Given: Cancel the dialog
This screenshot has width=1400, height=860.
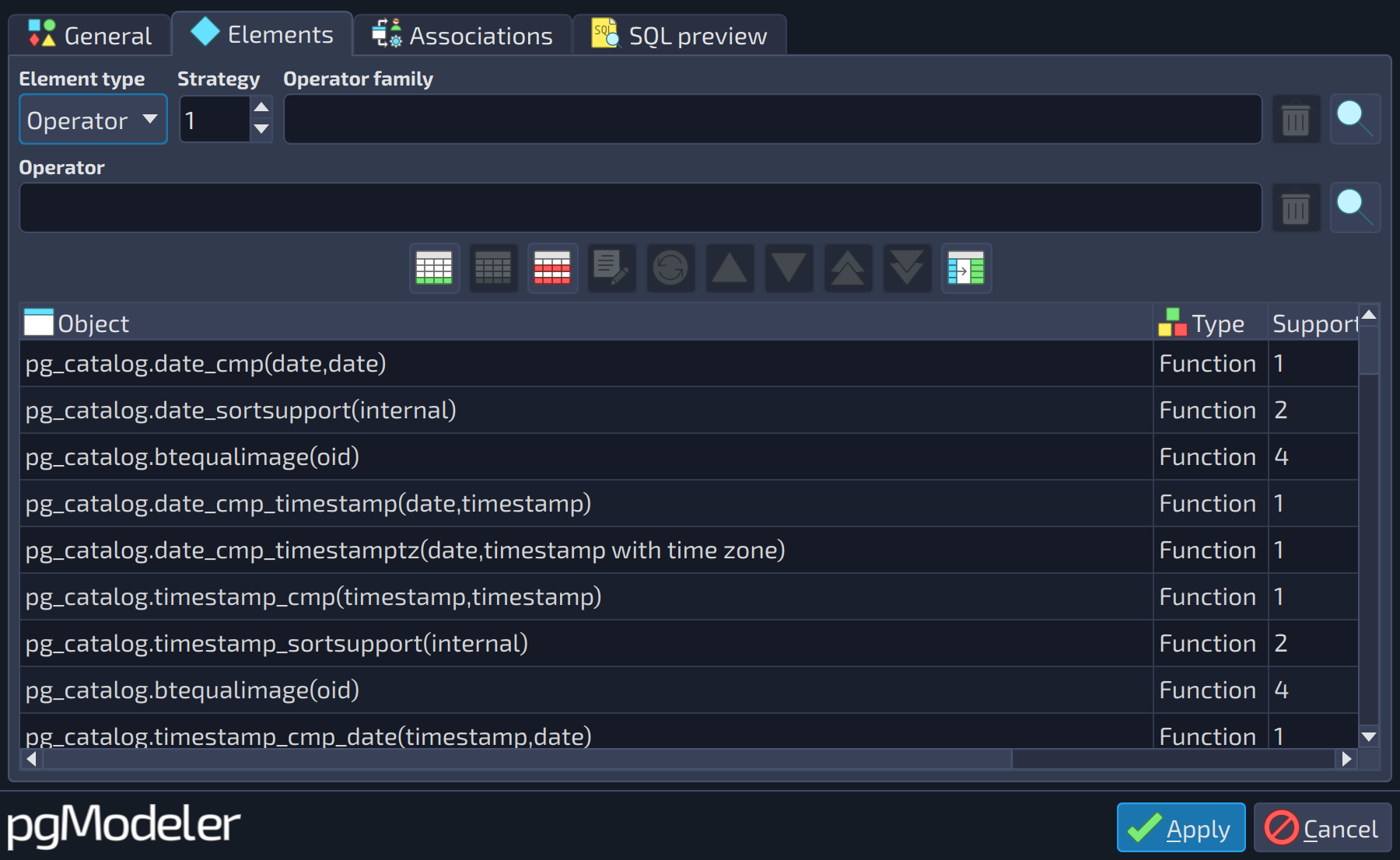Looking at the screenshot, I should click(x=1322, y=827).
